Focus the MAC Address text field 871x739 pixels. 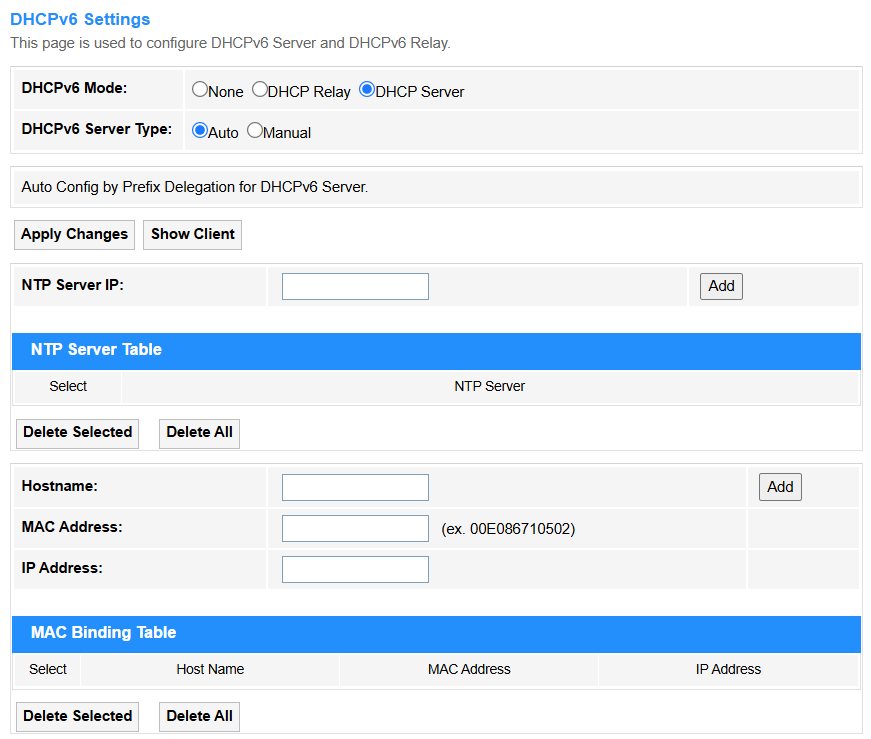355,528
